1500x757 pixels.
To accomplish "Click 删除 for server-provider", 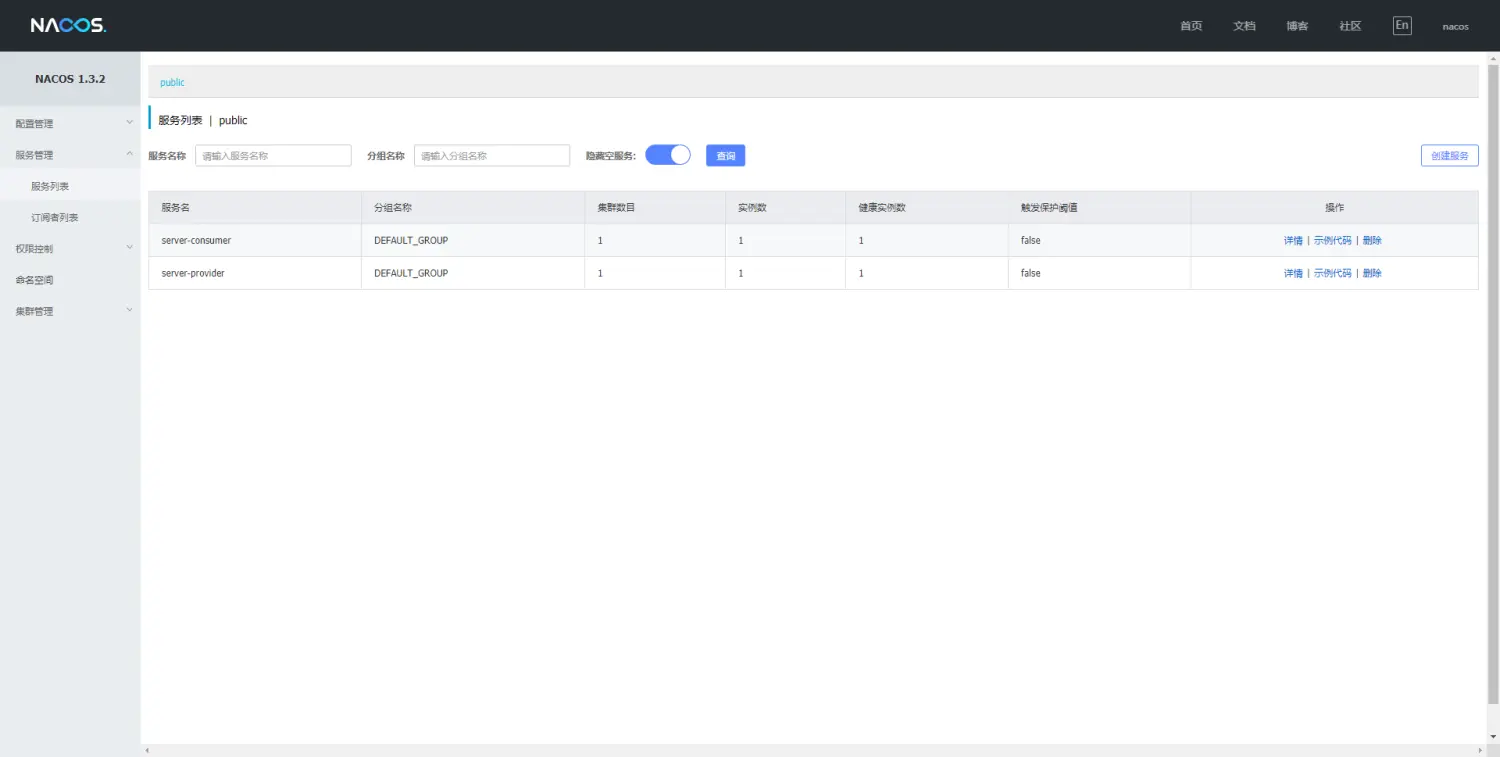I will pos(1372,273).
